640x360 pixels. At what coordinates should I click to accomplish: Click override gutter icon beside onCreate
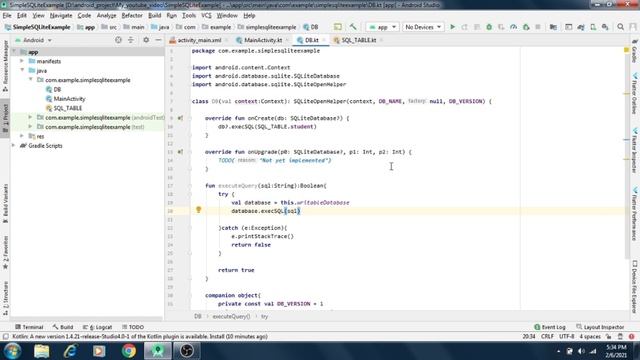tap(180, 118)
